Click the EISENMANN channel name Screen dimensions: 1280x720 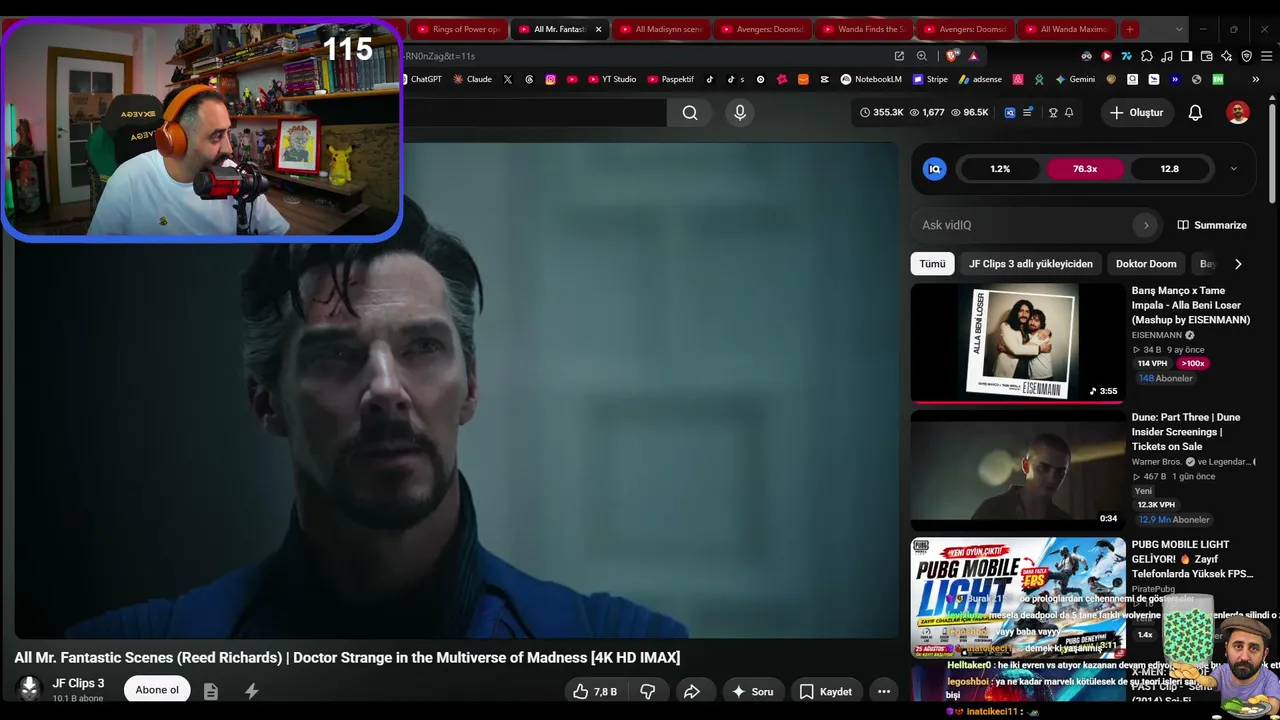pos(1157,335)
